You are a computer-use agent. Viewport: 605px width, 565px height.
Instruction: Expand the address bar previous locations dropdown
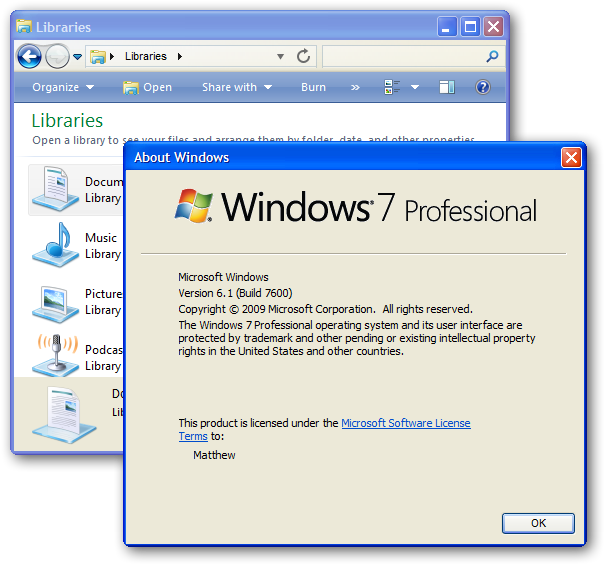coord(281,57)
